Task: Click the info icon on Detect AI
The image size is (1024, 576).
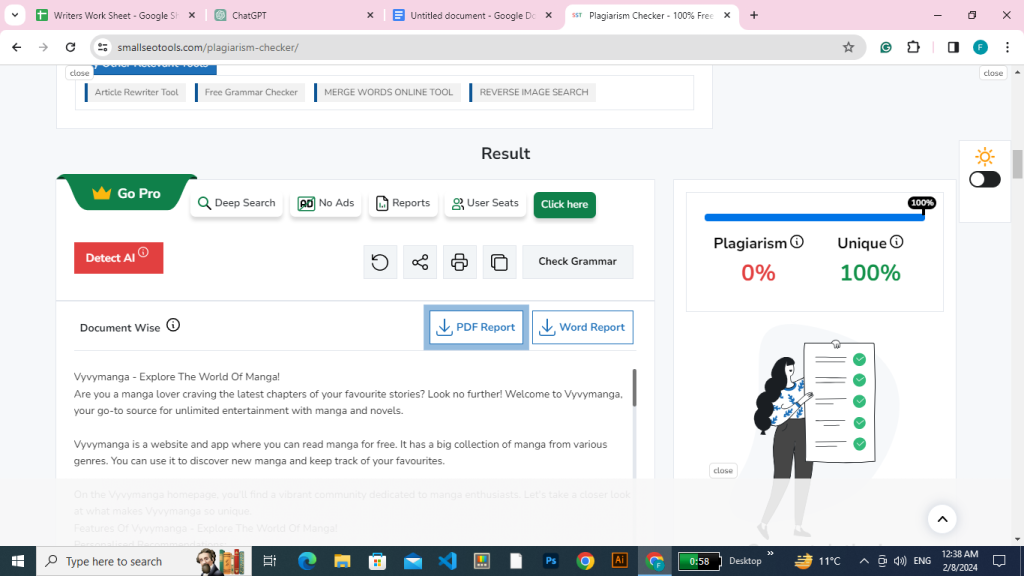Action: [x=144, y=252]
